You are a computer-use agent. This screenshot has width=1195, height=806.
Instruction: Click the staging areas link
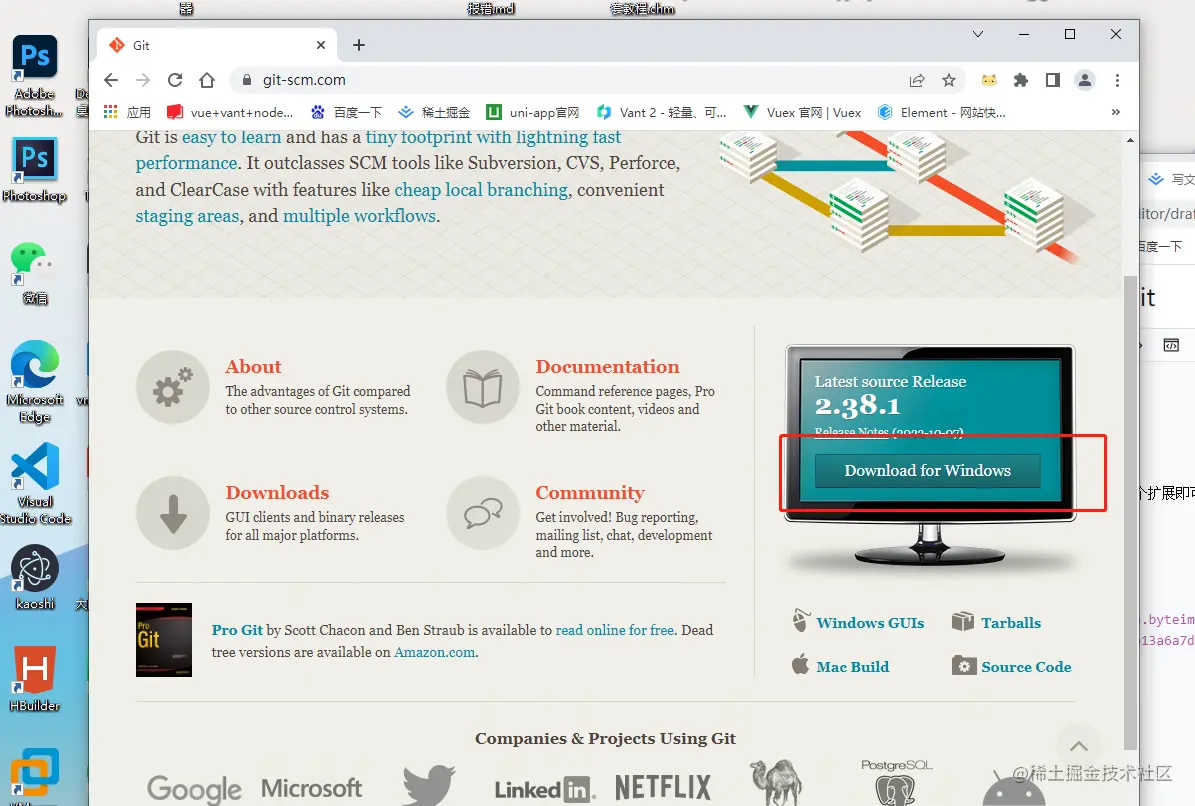(187, 216)
